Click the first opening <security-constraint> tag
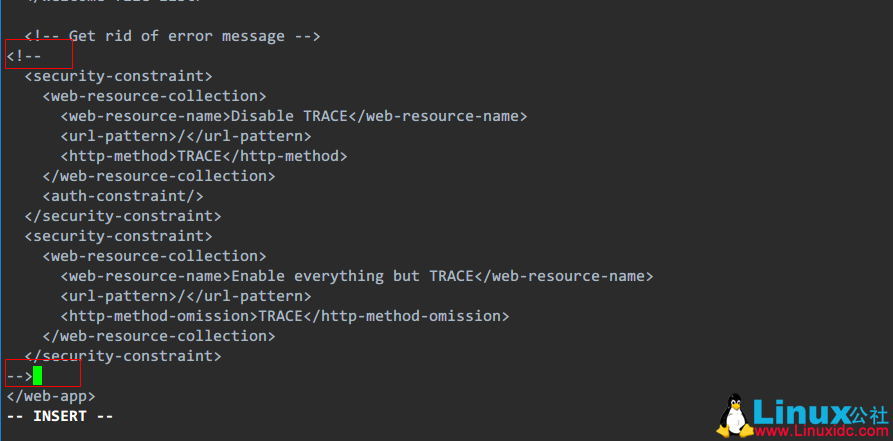 point(118,76)
